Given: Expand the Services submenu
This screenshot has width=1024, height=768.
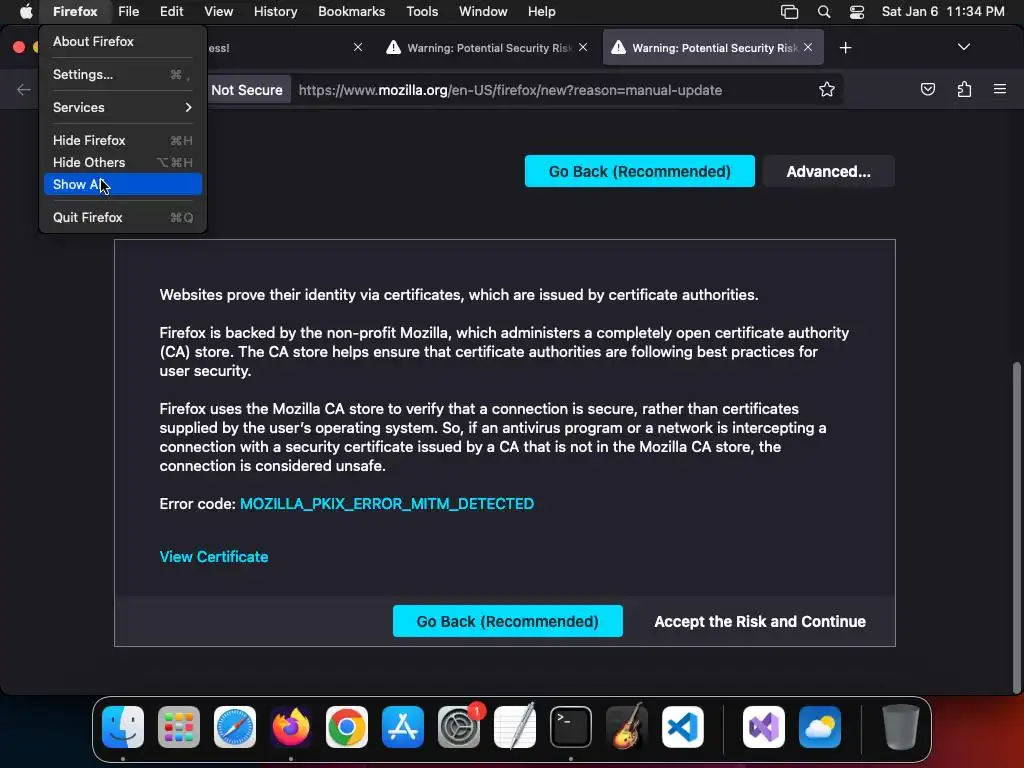Looking at the screenshot, I should [123, 107].
